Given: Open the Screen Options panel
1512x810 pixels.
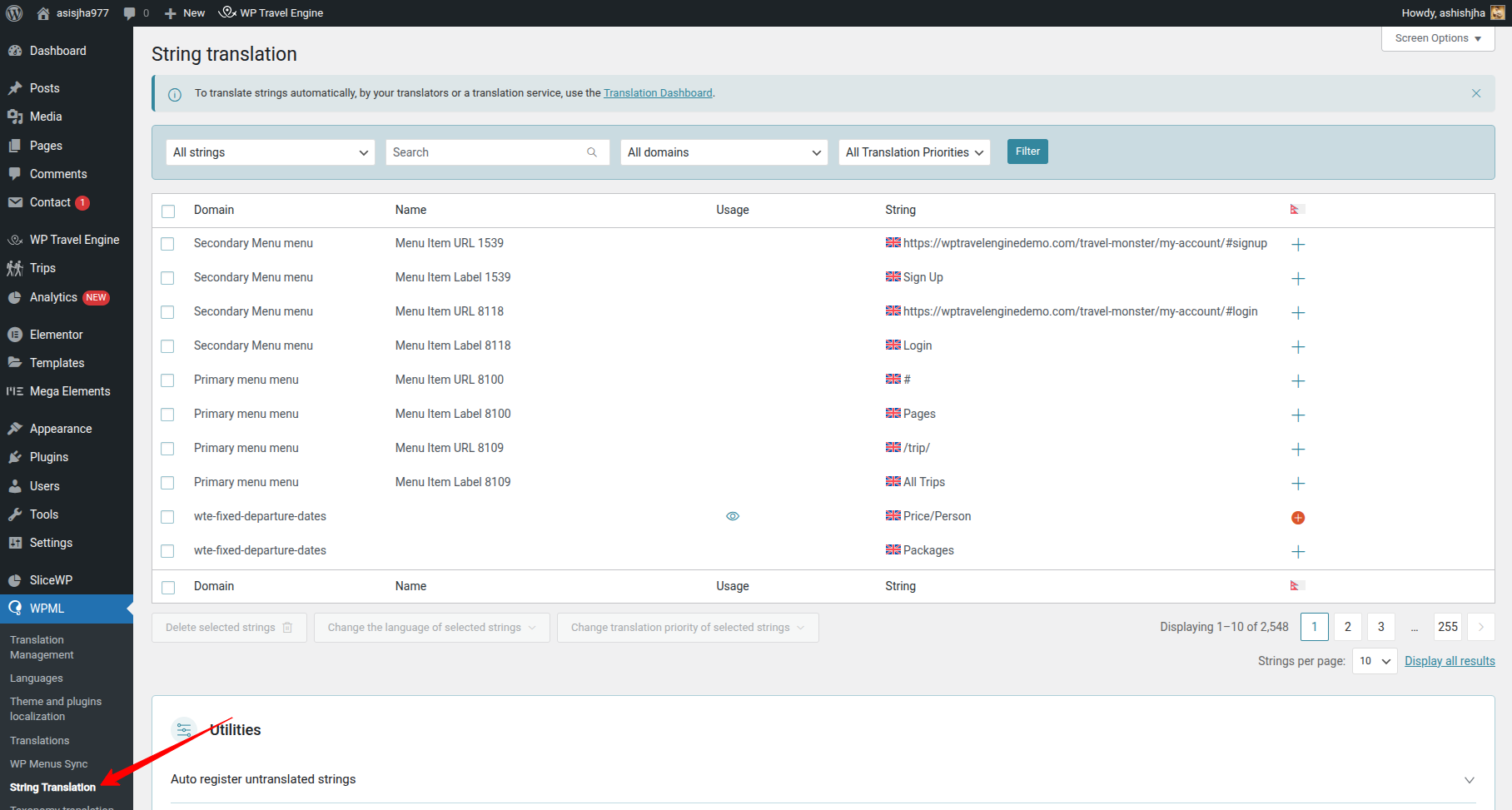Looking at the screenshot, I should 1437,37.
